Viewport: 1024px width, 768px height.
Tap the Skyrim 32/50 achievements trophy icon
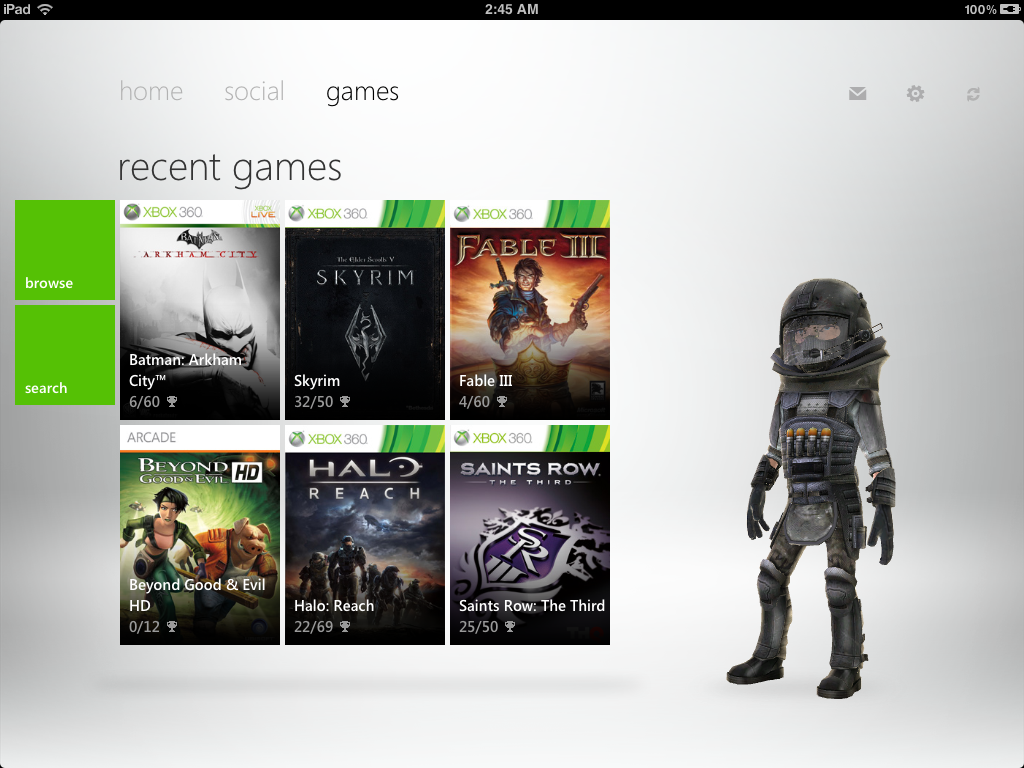click(x=345, y=402)
